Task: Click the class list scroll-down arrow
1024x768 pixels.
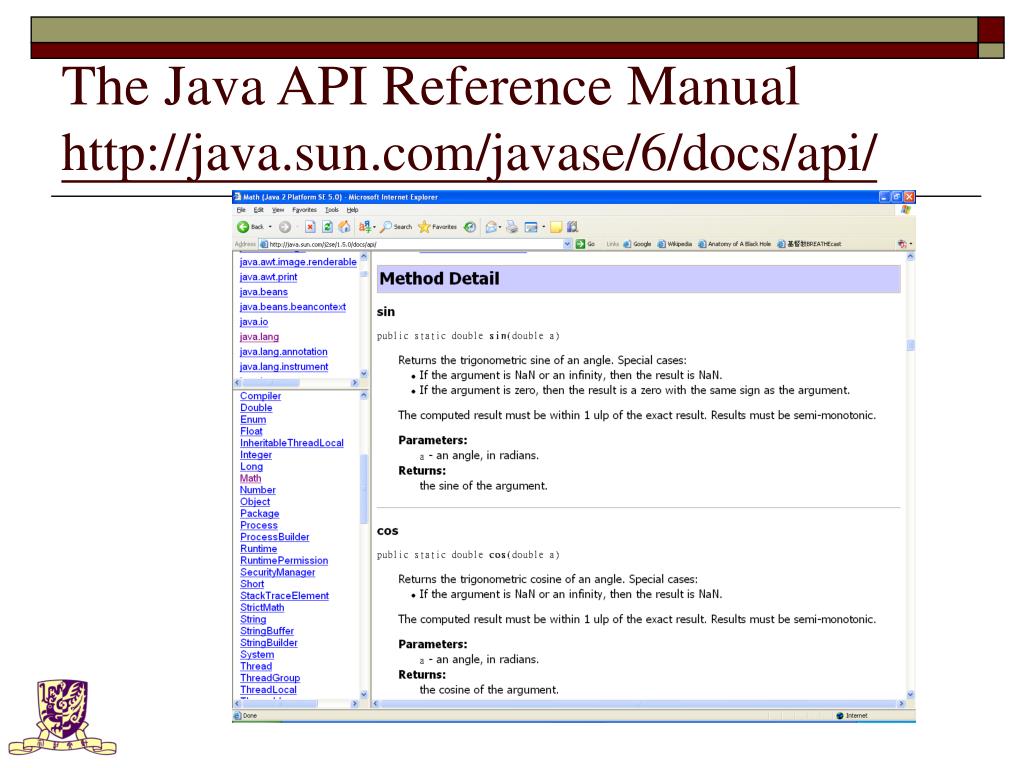Action: pos(364,695)
